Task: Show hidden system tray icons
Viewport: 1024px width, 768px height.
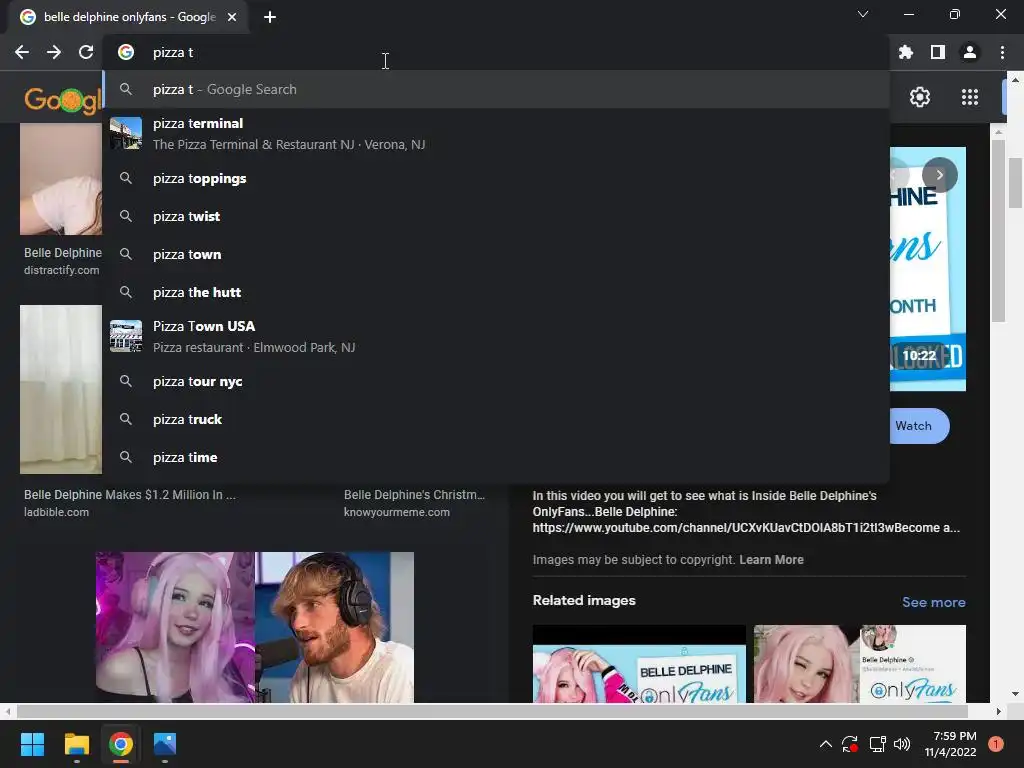Action: pos(825,744)
